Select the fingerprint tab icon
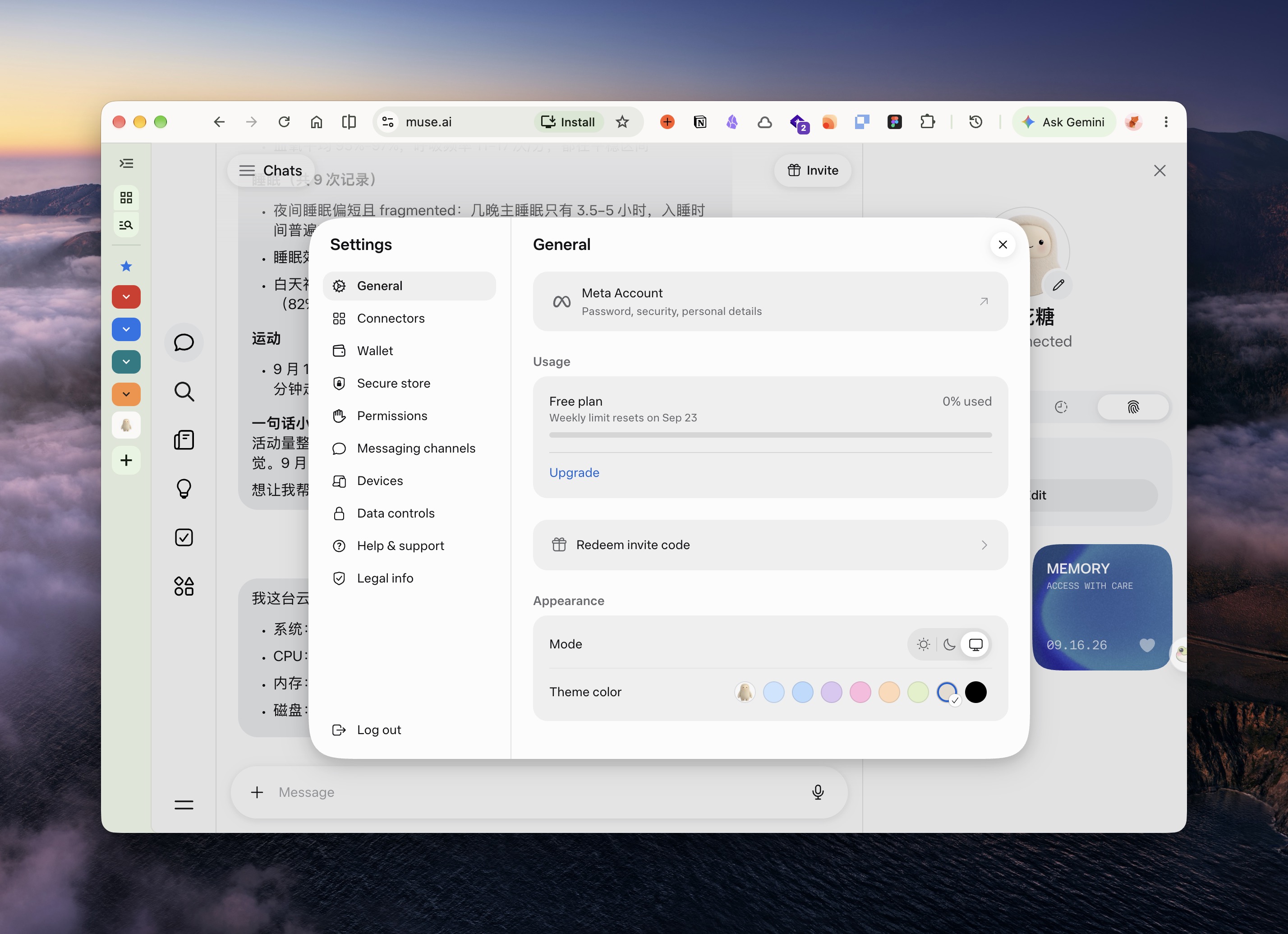1288x934 pixels. 1133,407
